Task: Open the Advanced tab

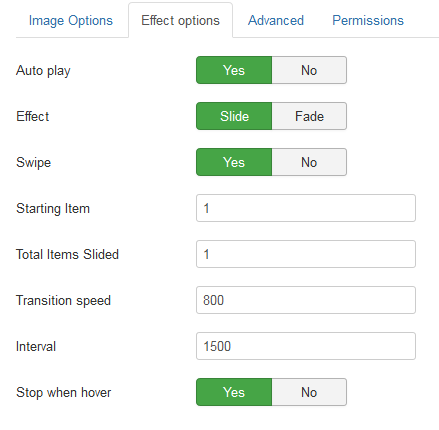Action: [276, 21]
